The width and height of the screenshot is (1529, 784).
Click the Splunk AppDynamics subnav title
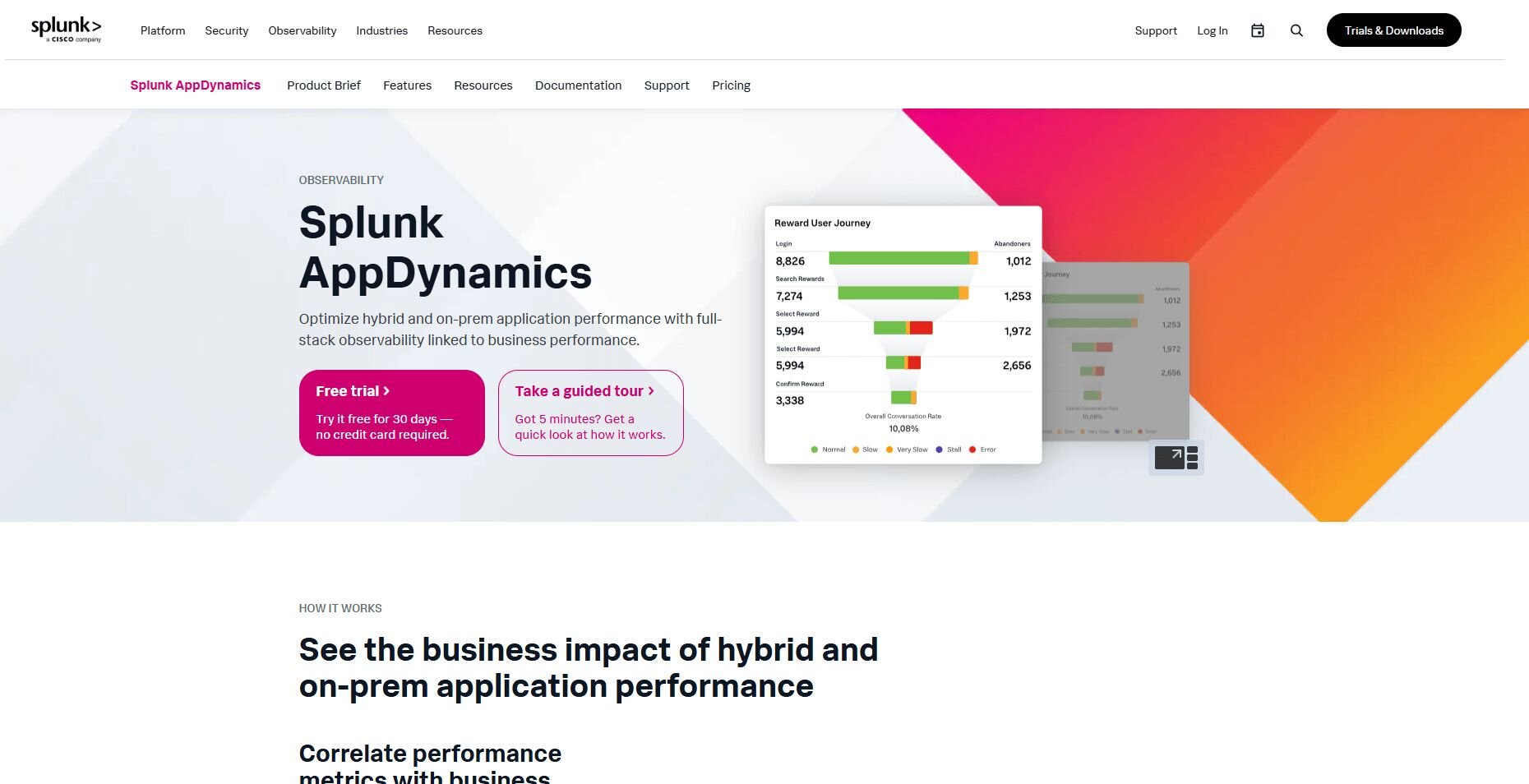pyautogui.click(x=195, y=85)
